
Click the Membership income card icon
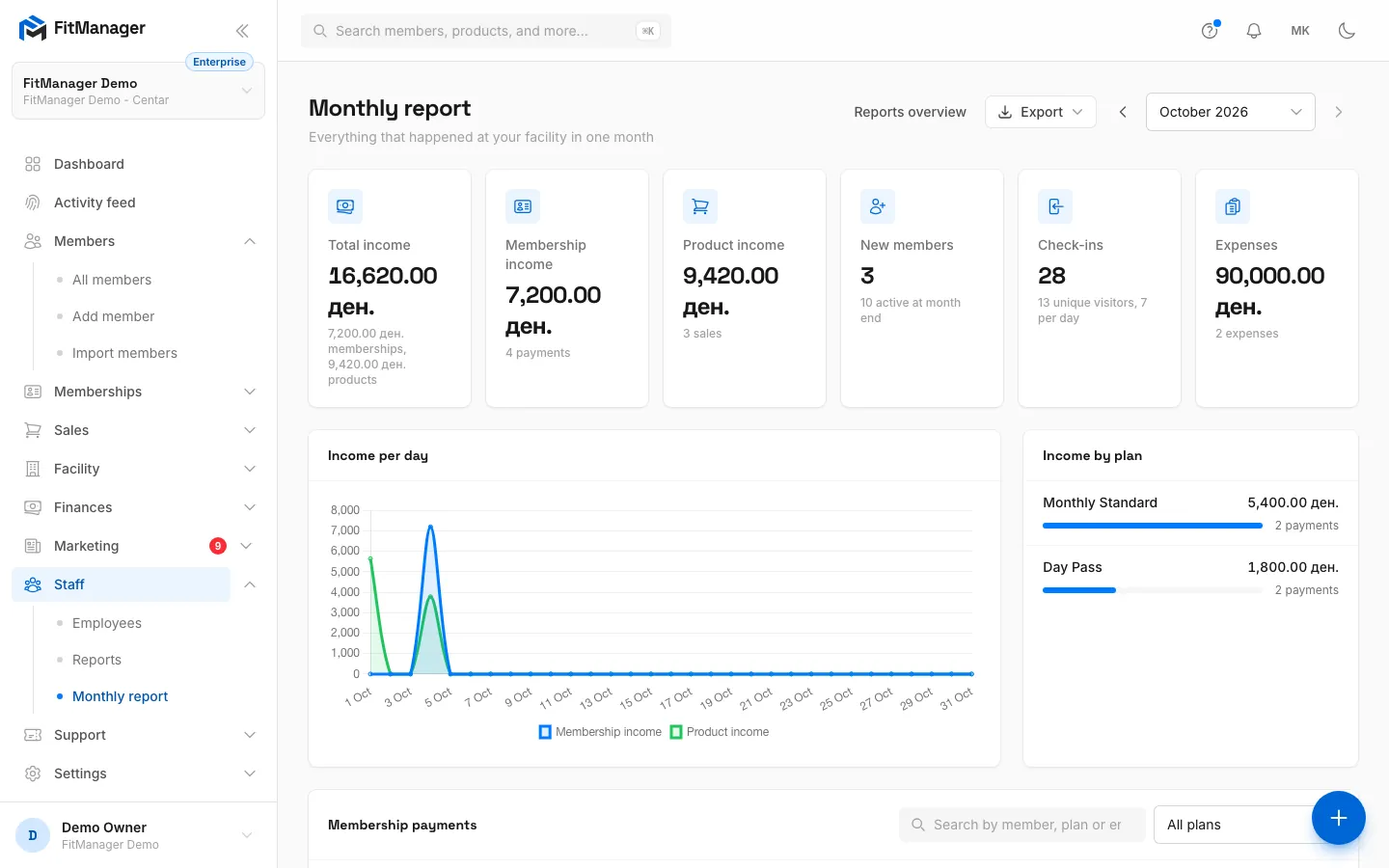tap(523, 206)
